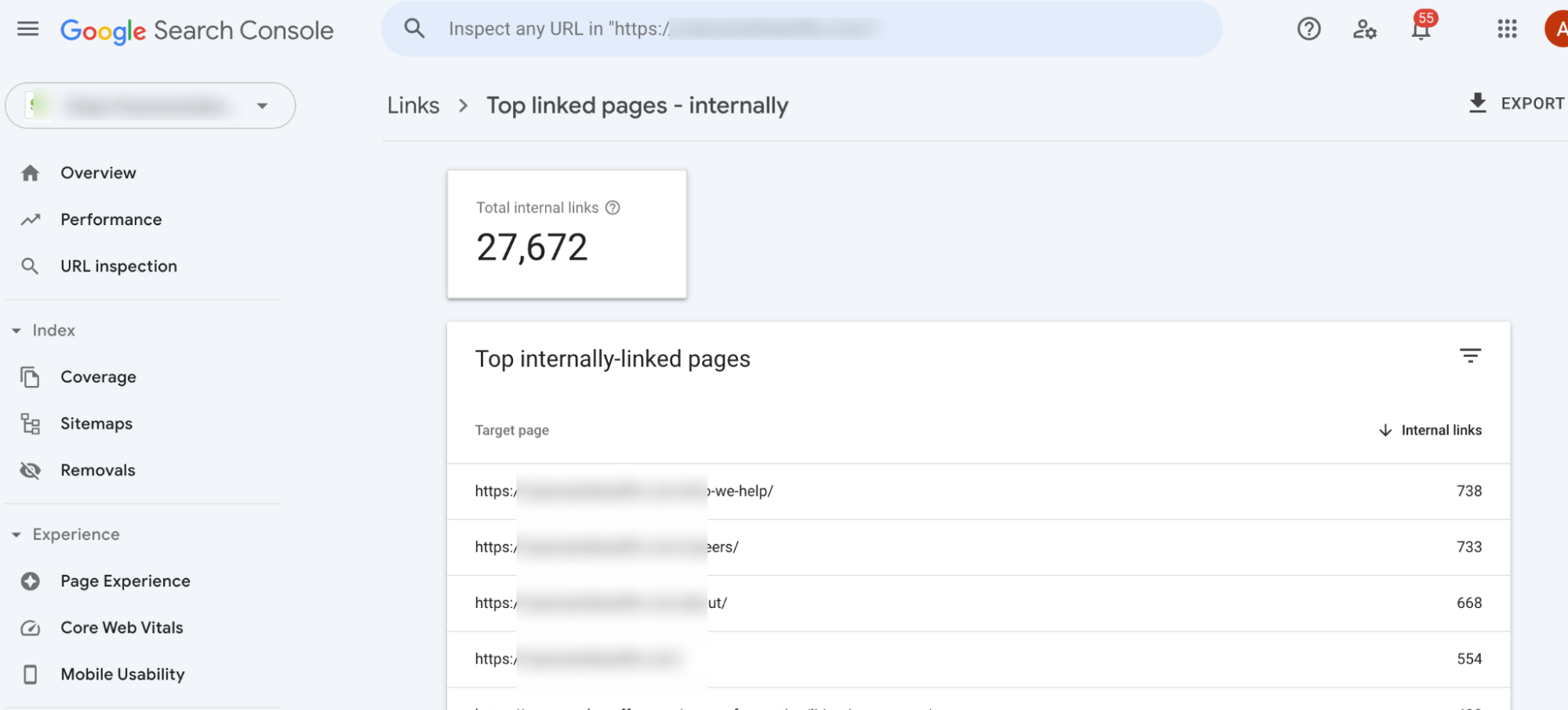Open the Coverage report
The image size is (1568, 710).
[98, 377]
